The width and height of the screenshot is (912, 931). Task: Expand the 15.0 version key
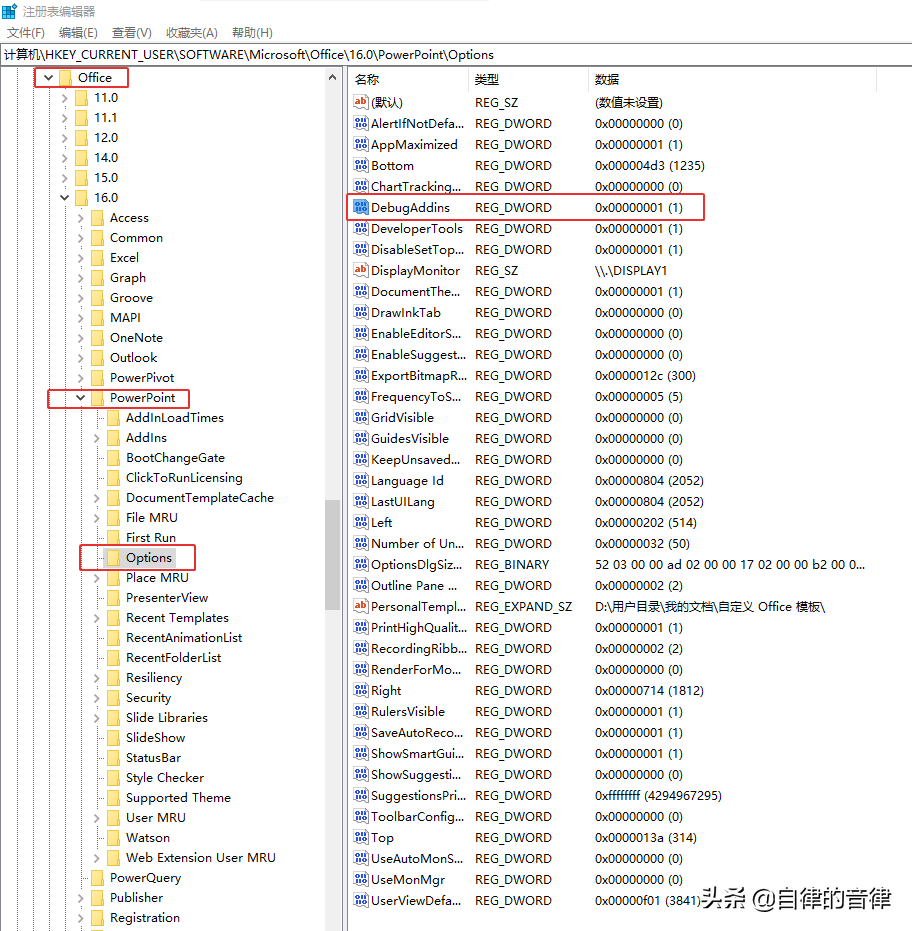65,178
